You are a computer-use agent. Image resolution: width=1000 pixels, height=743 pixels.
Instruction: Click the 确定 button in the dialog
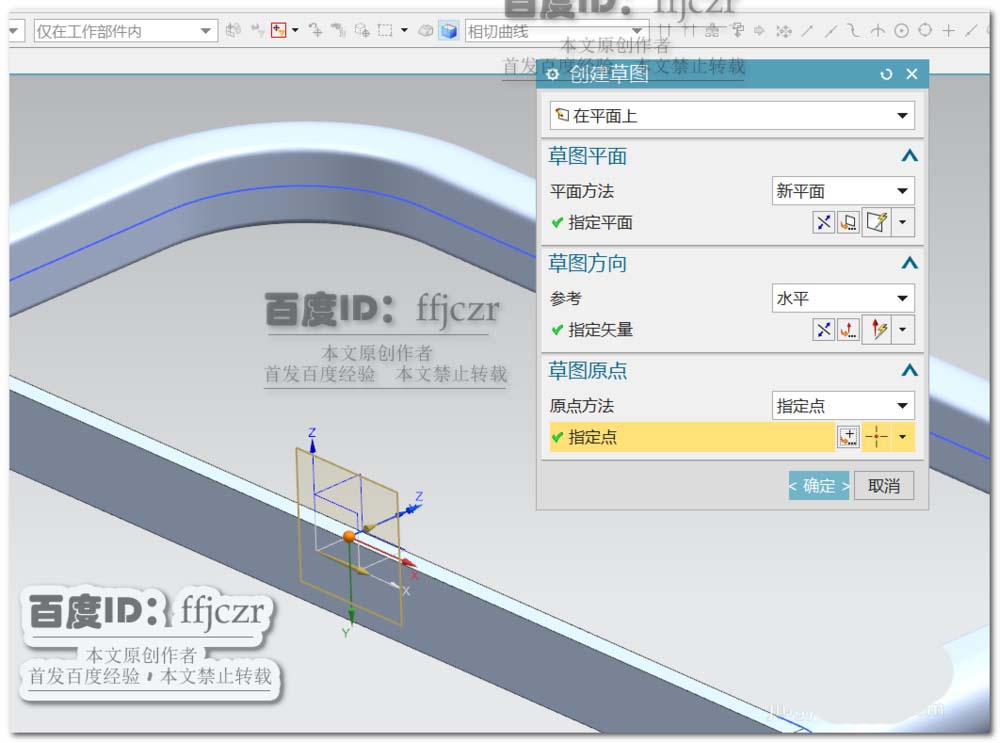pyautogui.click(x=819, y=485)
